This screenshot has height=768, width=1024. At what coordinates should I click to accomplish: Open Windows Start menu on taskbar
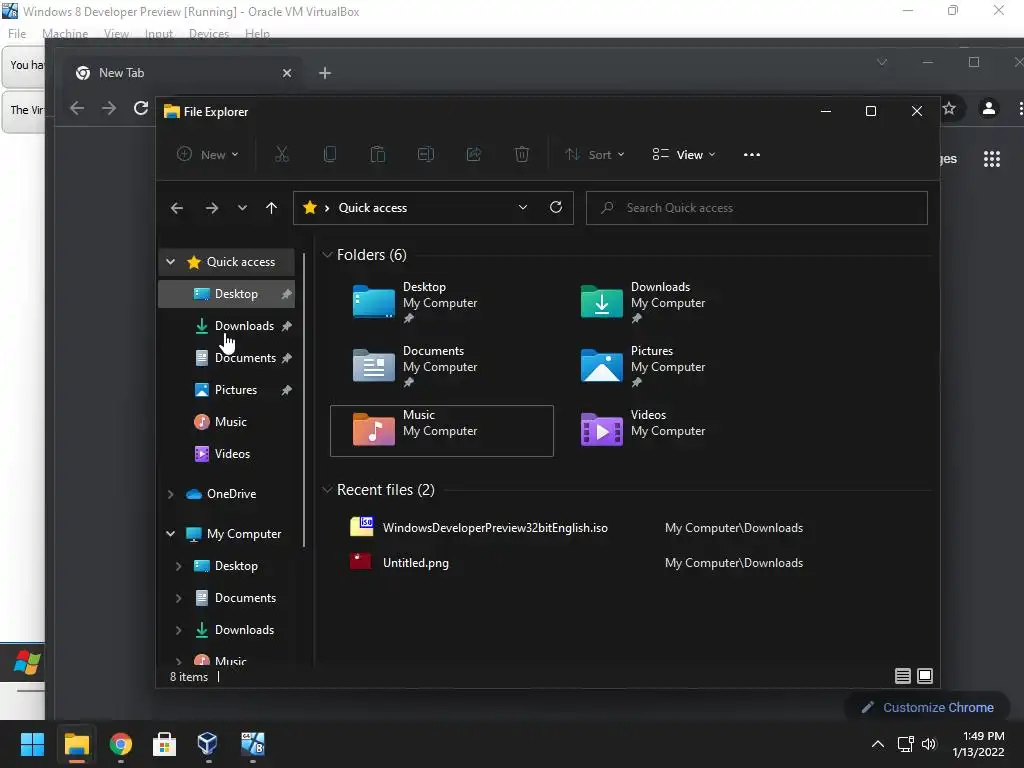[32, 744]
